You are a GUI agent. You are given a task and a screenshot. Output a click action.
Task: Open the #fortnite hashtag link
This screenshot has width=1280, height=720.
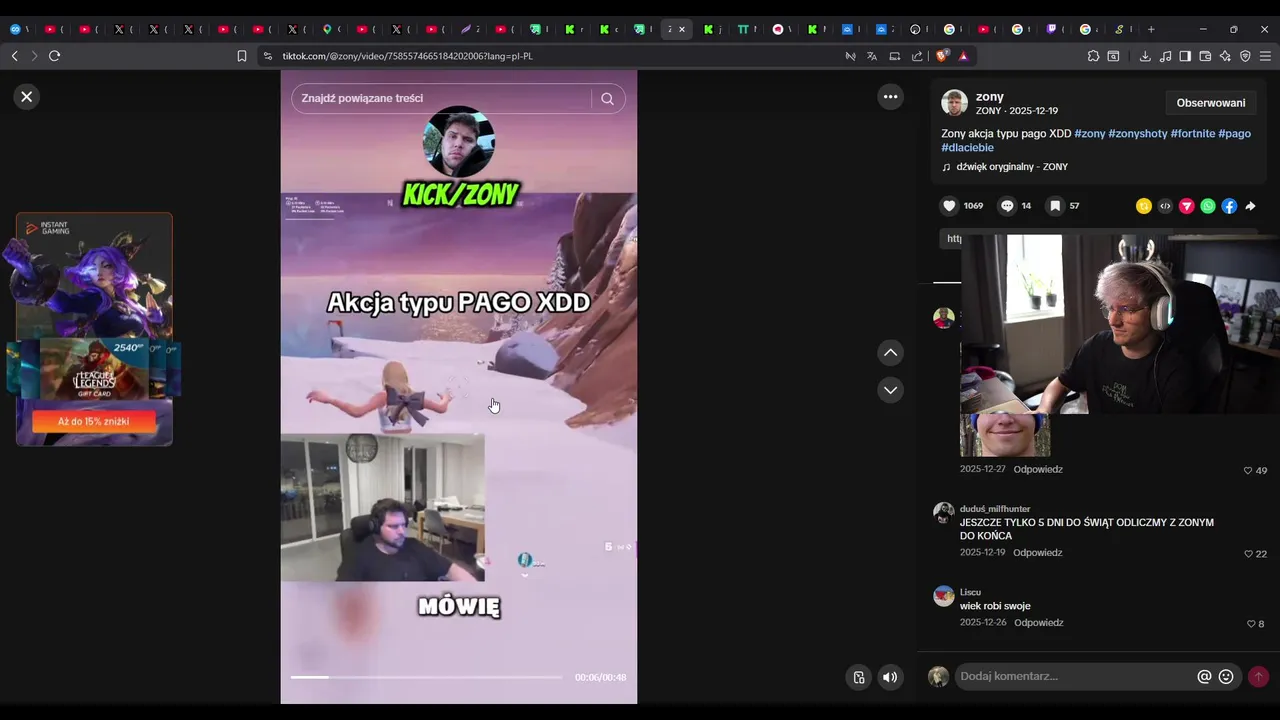tap(1193, 134)
